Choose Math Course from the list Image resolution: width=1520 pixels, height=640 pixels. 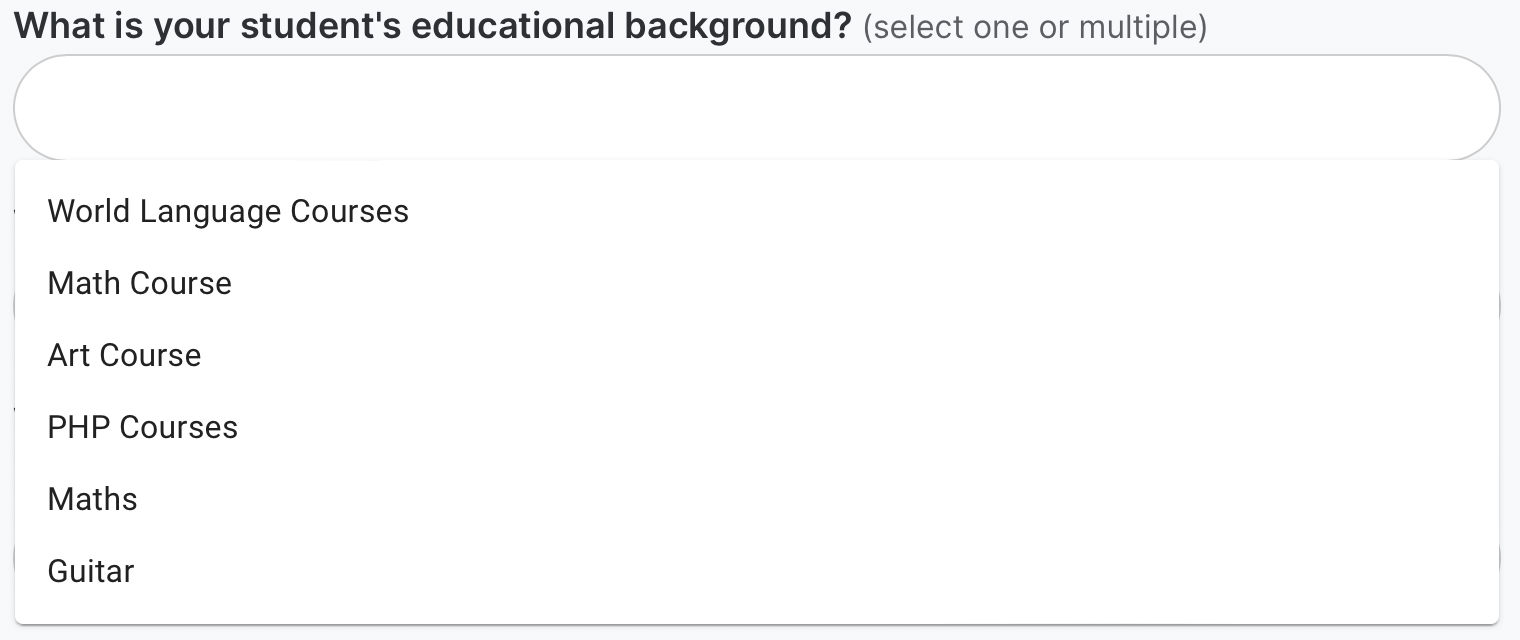coord(140,284)
